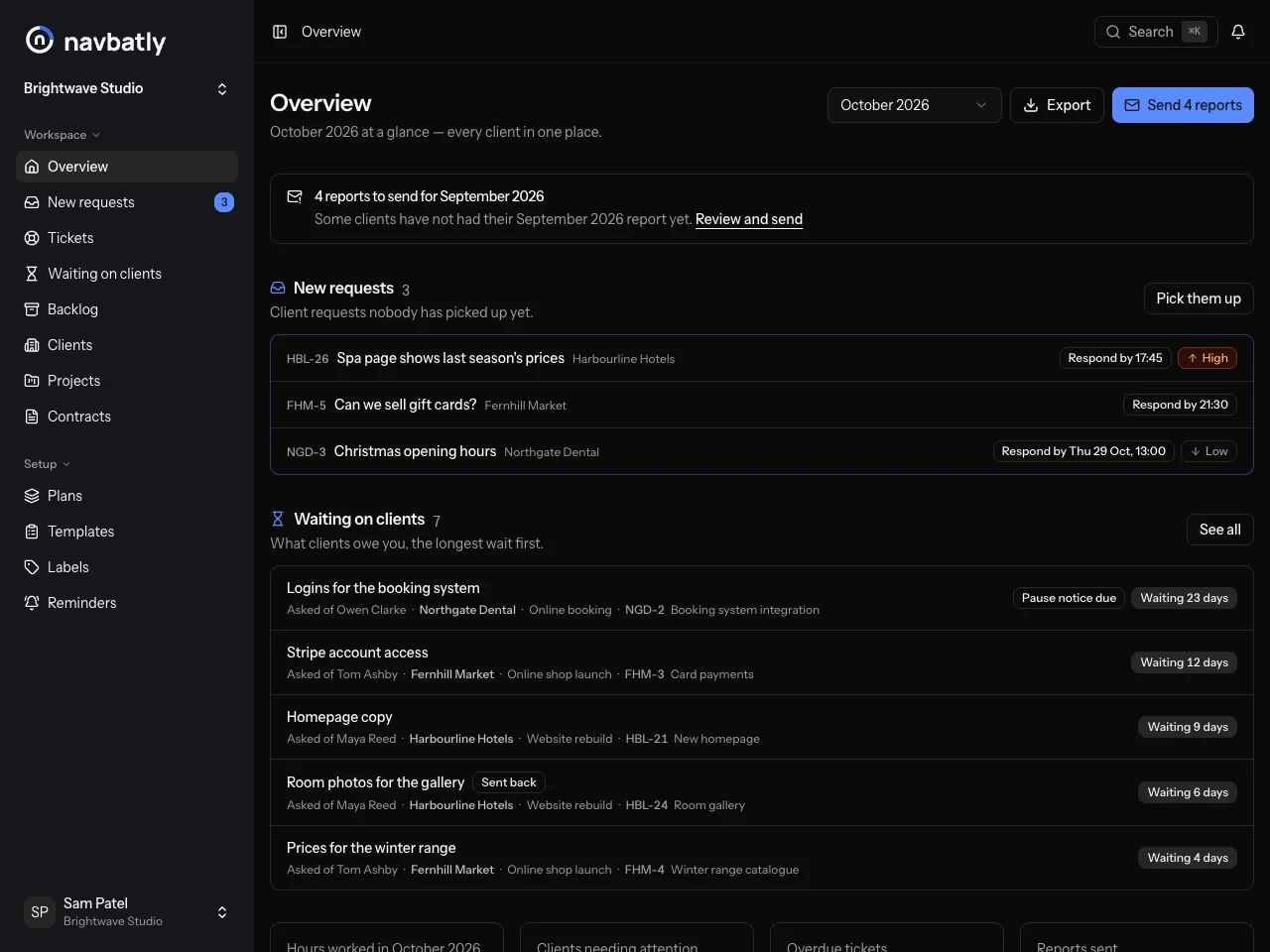Click the SP user avatar
1270x952 pixels.
[40, 912]
